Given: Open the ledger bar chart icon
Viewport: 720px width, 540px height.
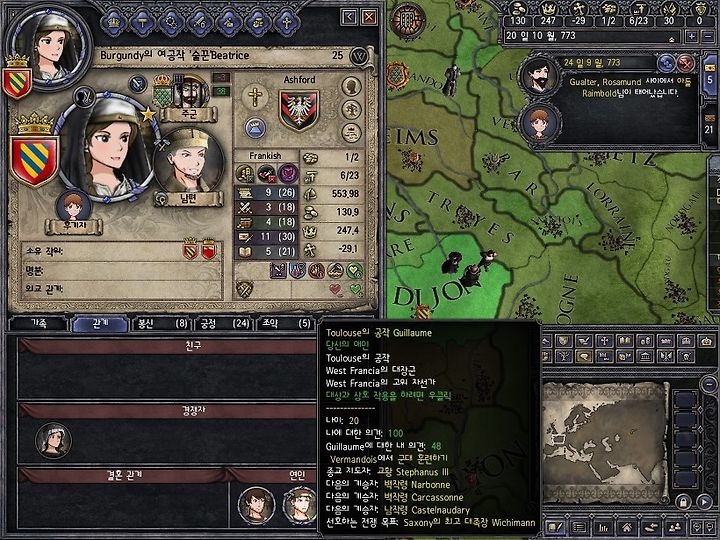Looking at the screenshot, I should (602, 528).
